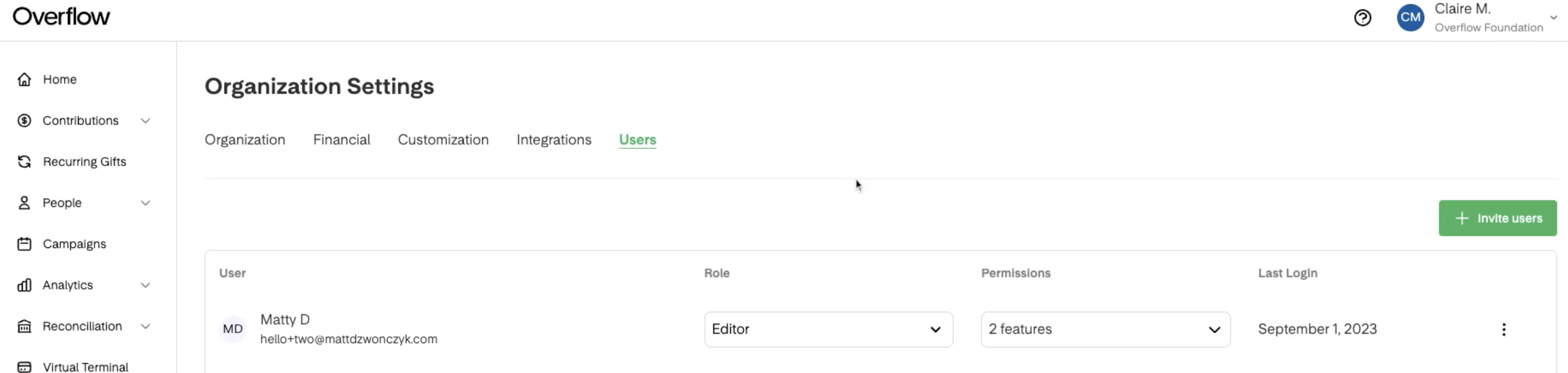
Task: Switch to the Financial tab
Action: [x=342, y=140]
